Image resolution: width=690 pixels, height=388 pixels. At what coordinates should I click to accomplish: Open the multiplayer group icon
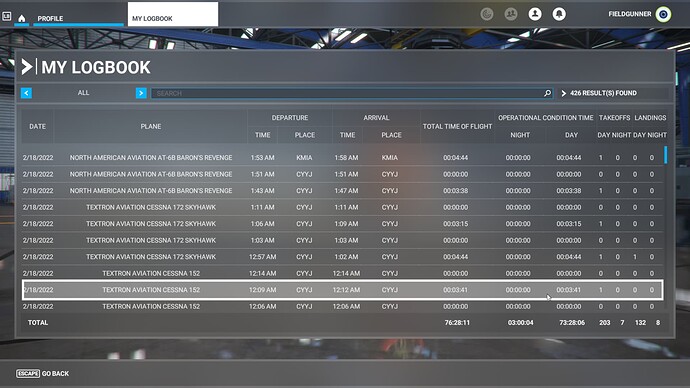[511, 14]
